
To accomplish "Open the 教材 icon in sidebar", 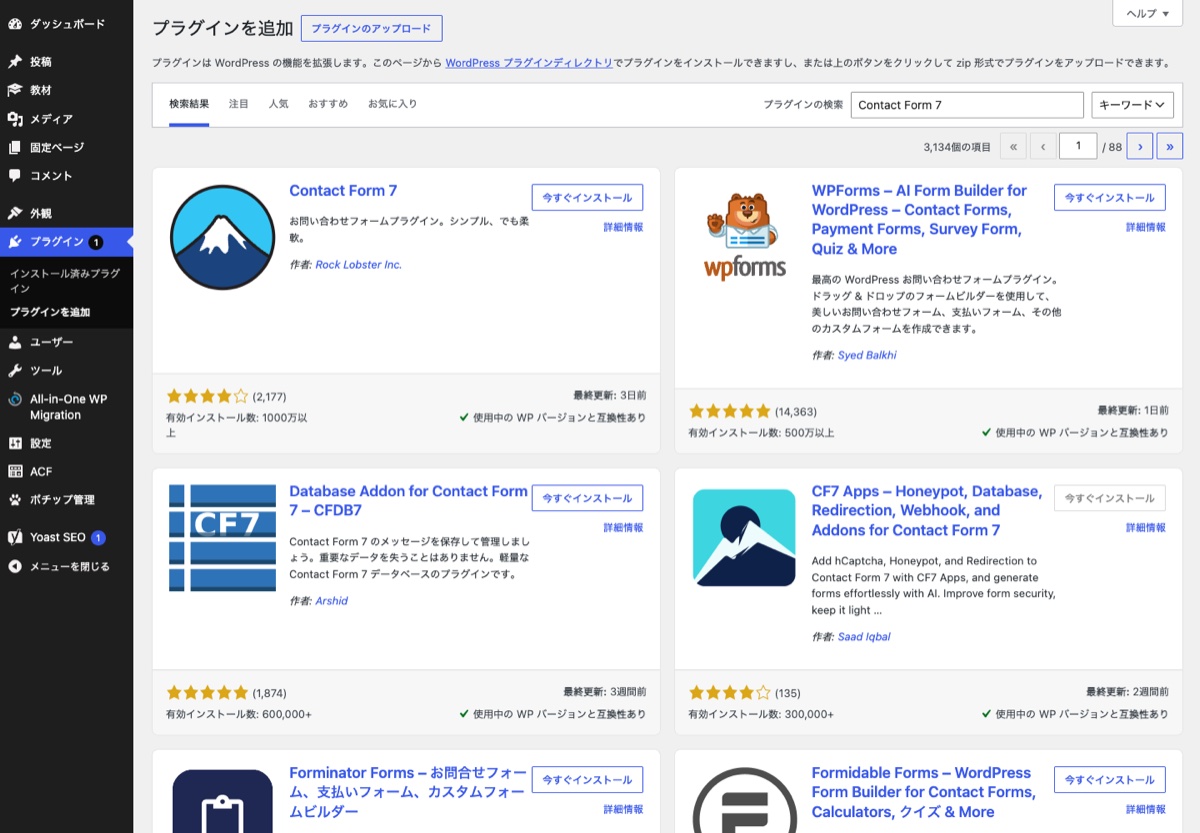I will [15, 90].
